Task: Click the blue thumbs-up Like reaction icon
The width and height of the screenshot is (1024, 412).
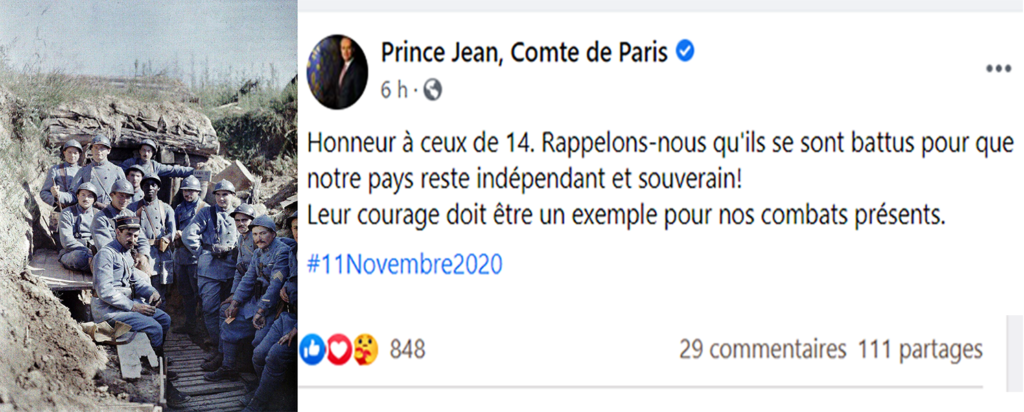Action: [313, 349]
